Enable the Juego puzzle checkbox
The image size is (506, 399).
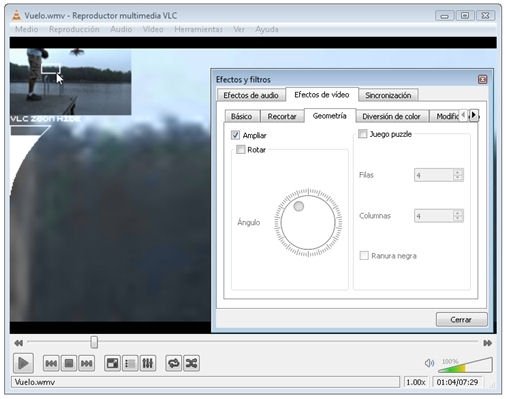point(362,134)
